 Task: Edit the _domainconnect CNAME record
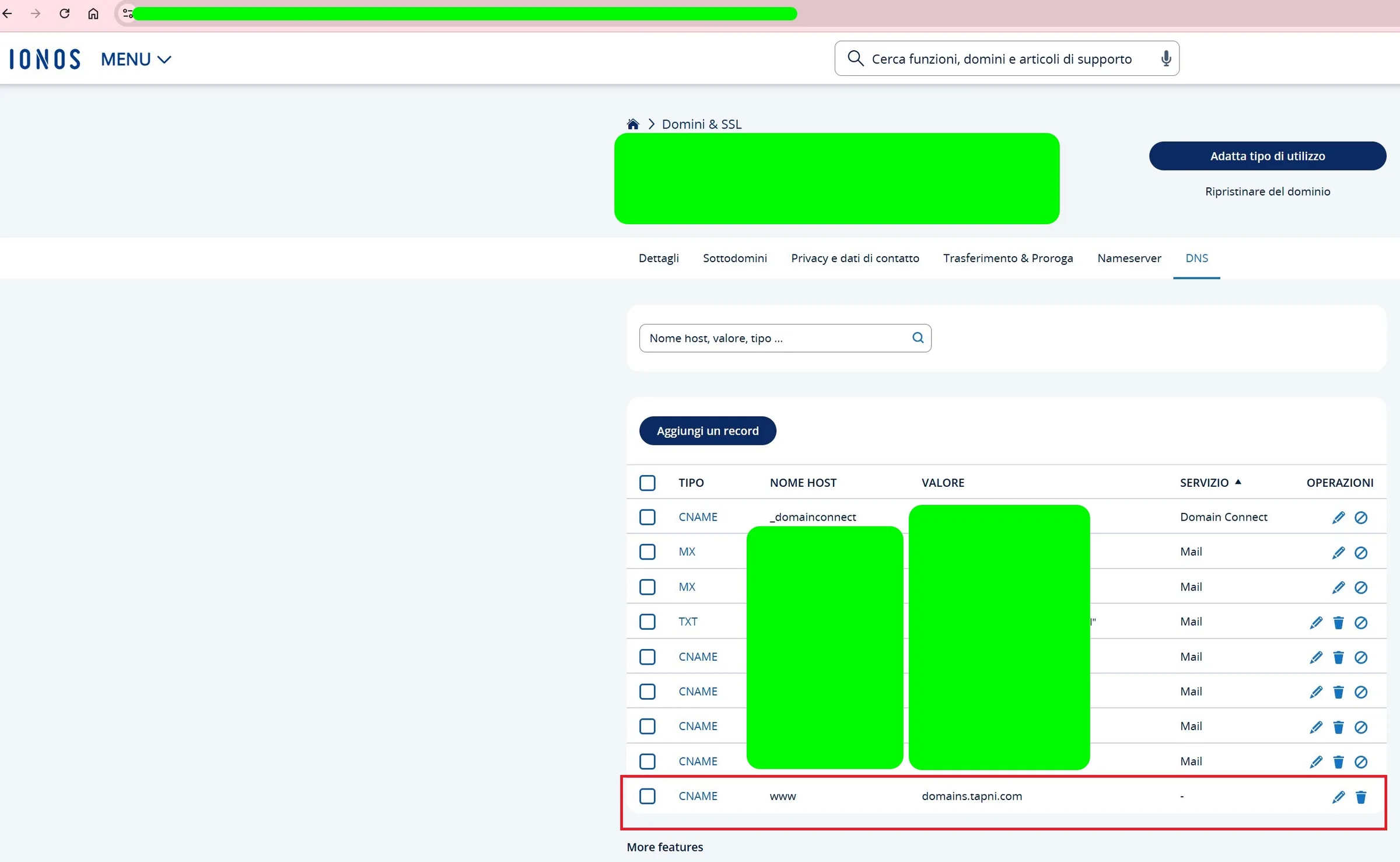[1338, 517]
